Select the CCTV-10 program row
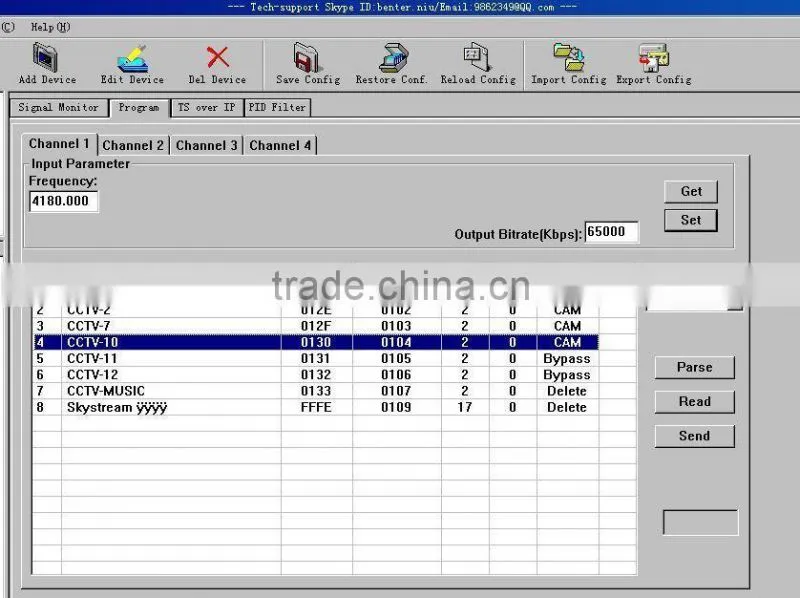800x598 pixels. coord(316,342)
